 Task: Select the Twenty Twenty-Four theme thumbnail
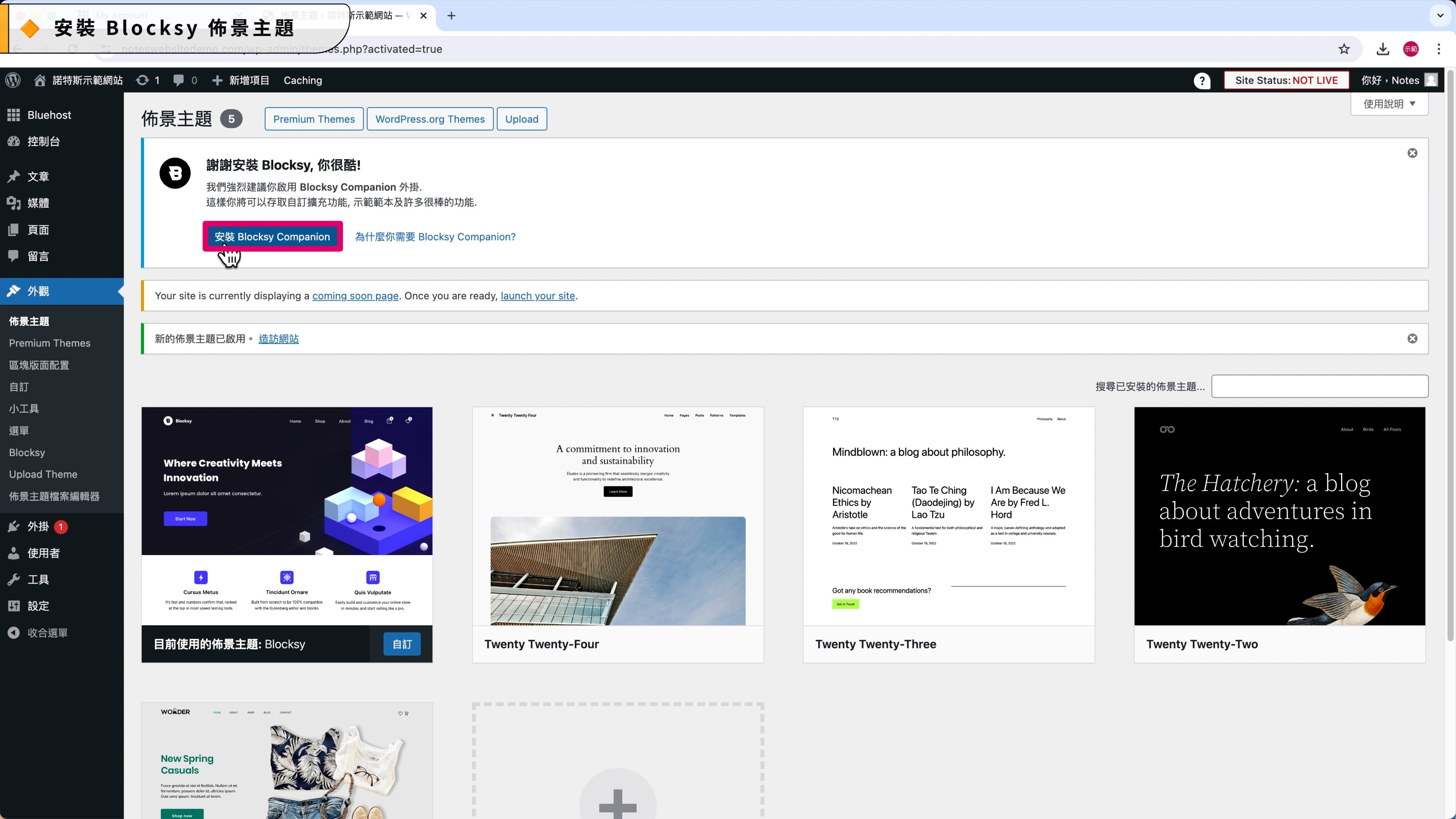617,516
